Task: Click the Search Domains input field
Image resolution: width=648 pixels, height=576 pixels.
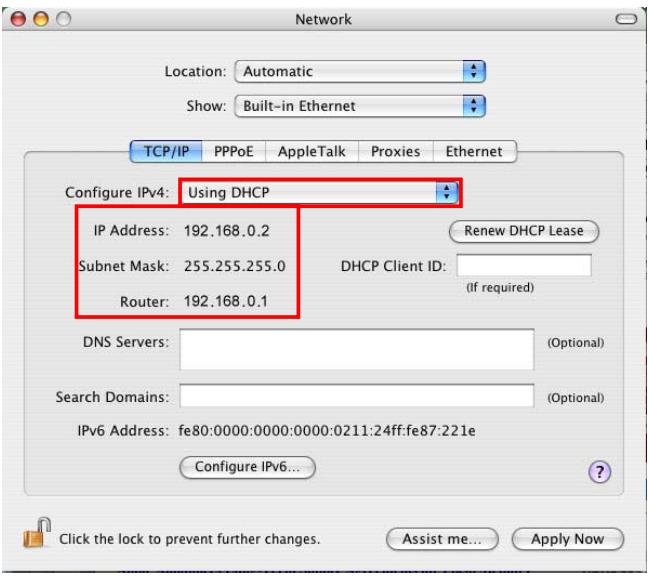Action: (x=357, y=396)
